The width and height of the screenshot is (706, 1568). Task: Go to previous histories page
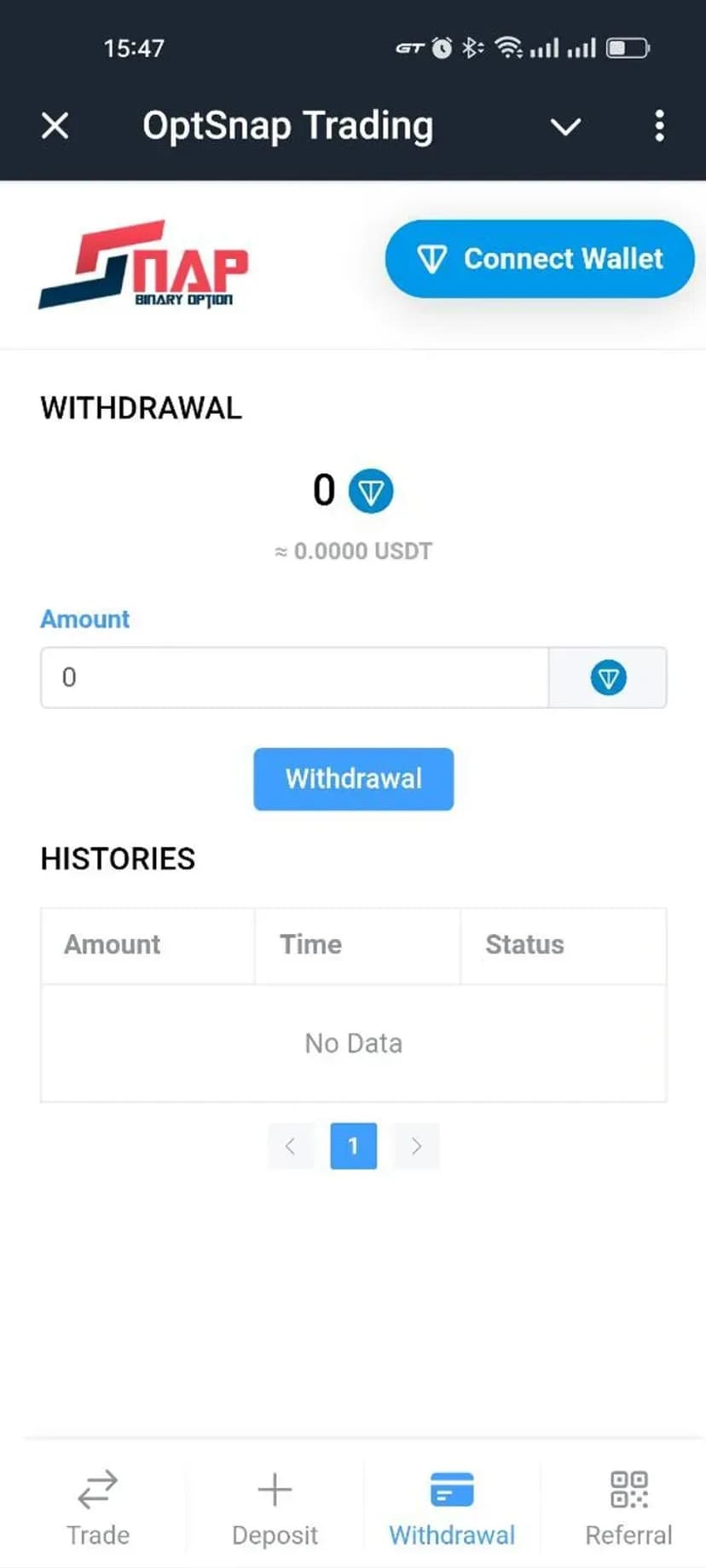[290, 1146]
